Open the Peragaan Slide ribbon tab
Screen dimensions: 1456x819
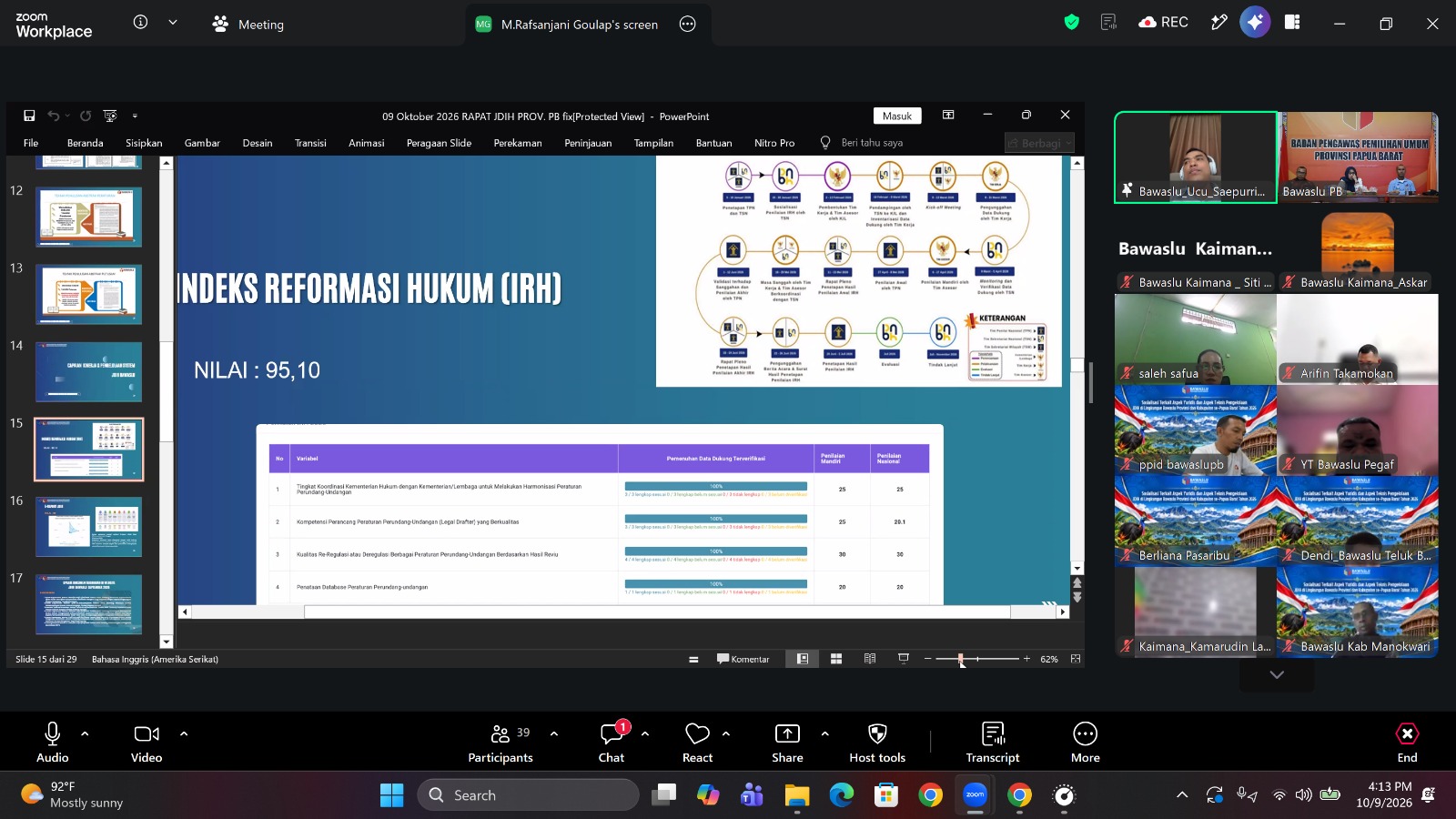click(439, 143)
